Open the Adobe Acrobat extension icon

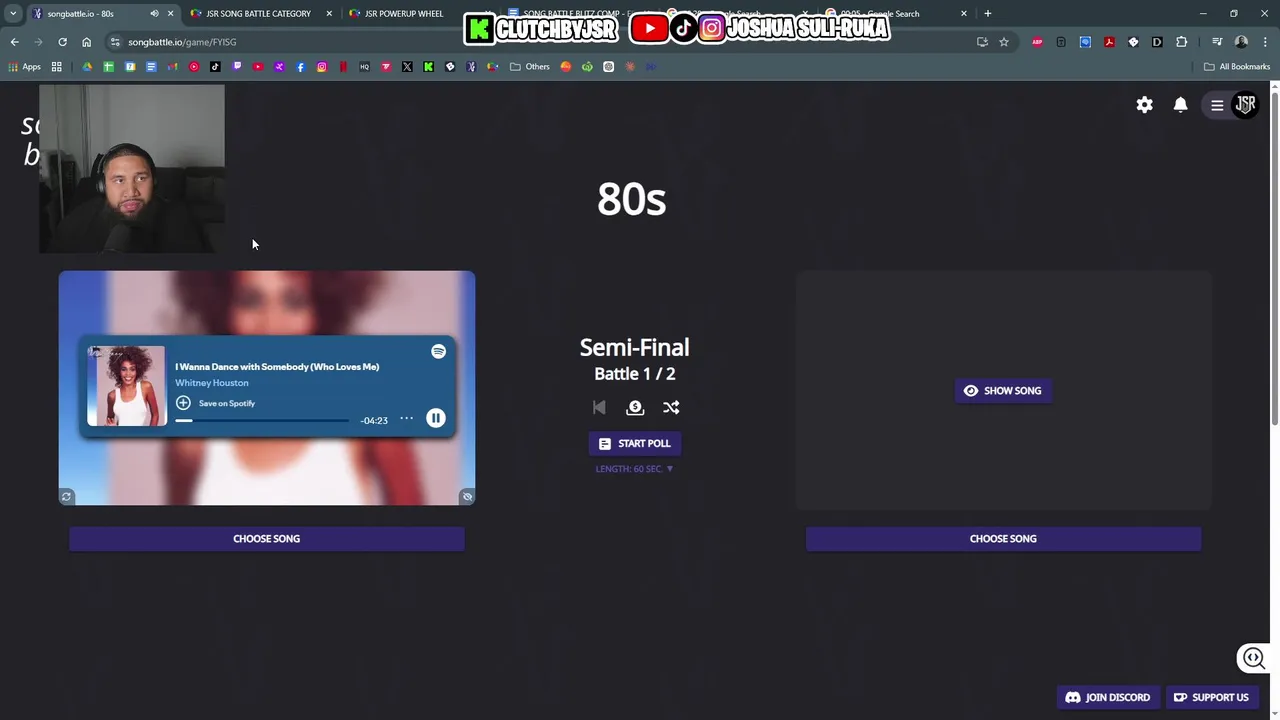tap(1109, 42)
